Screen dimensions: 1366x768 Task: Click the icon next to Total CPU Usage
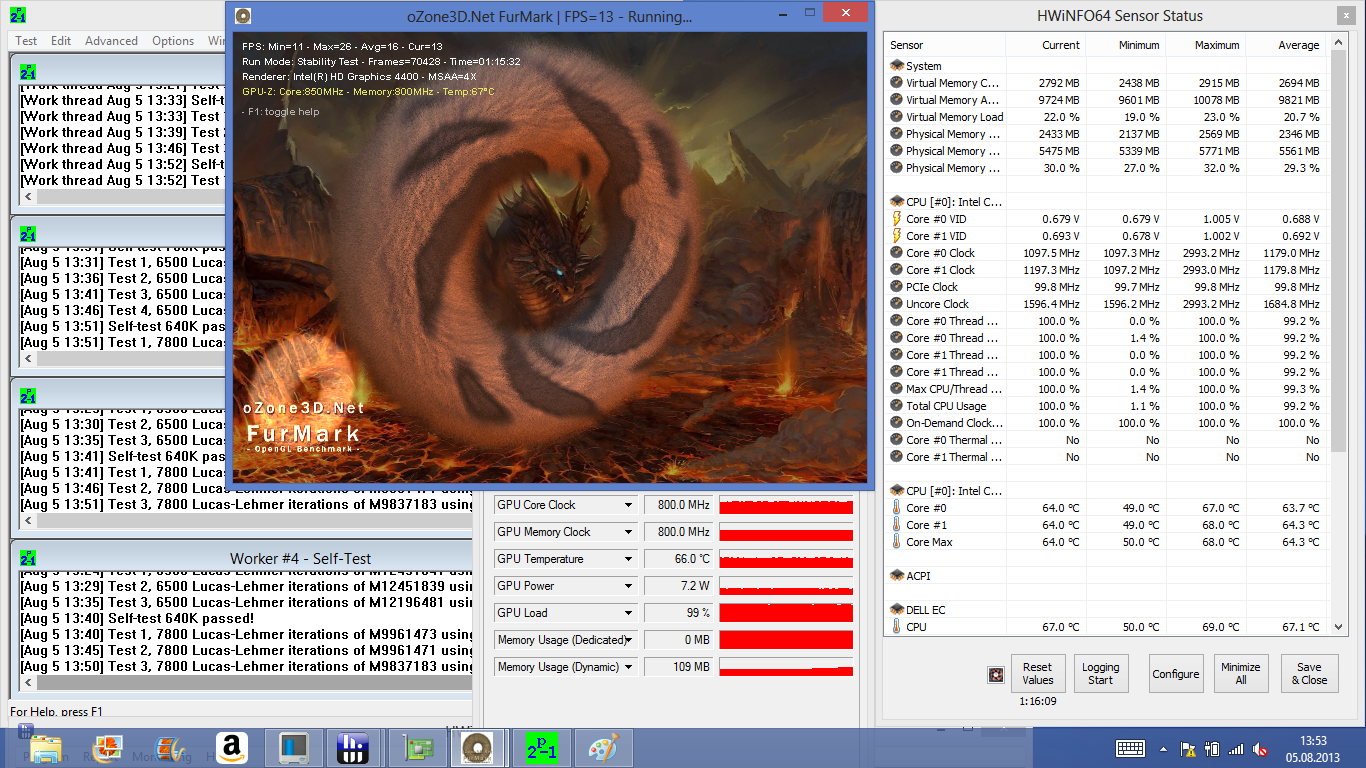896,406
